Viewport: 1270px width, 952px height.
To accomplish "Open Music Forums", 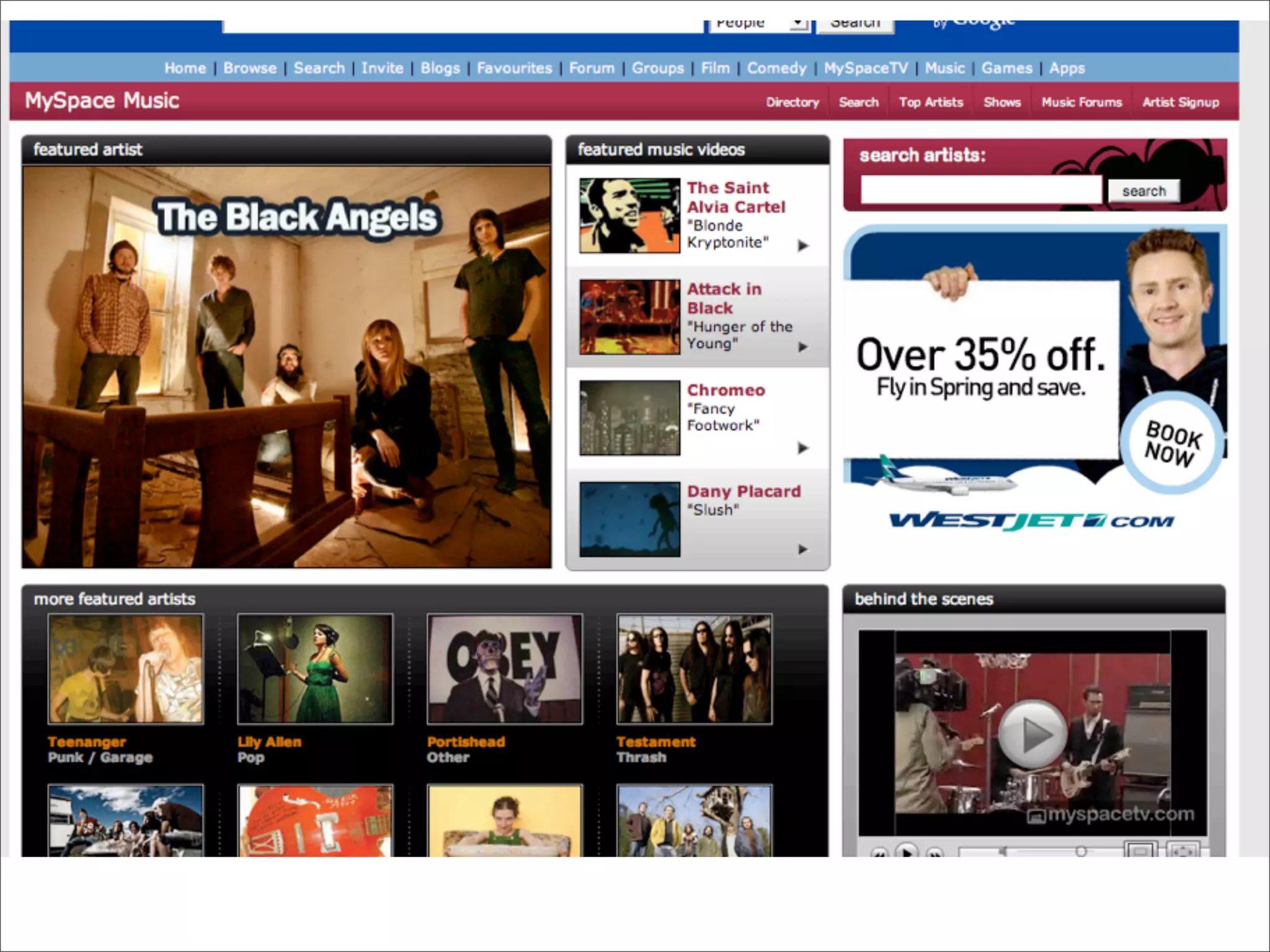I will pos(1081,102).
